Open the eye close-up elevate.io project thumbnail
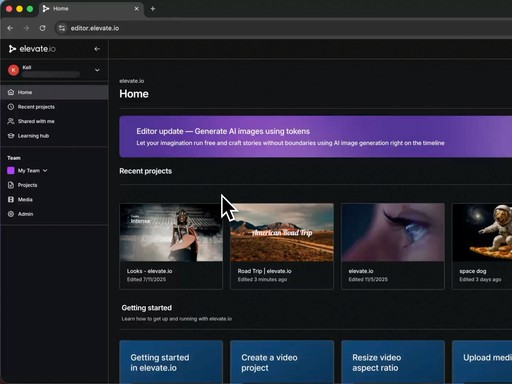Viewport: 512px width, 384px height. click(x=393, y=232)
